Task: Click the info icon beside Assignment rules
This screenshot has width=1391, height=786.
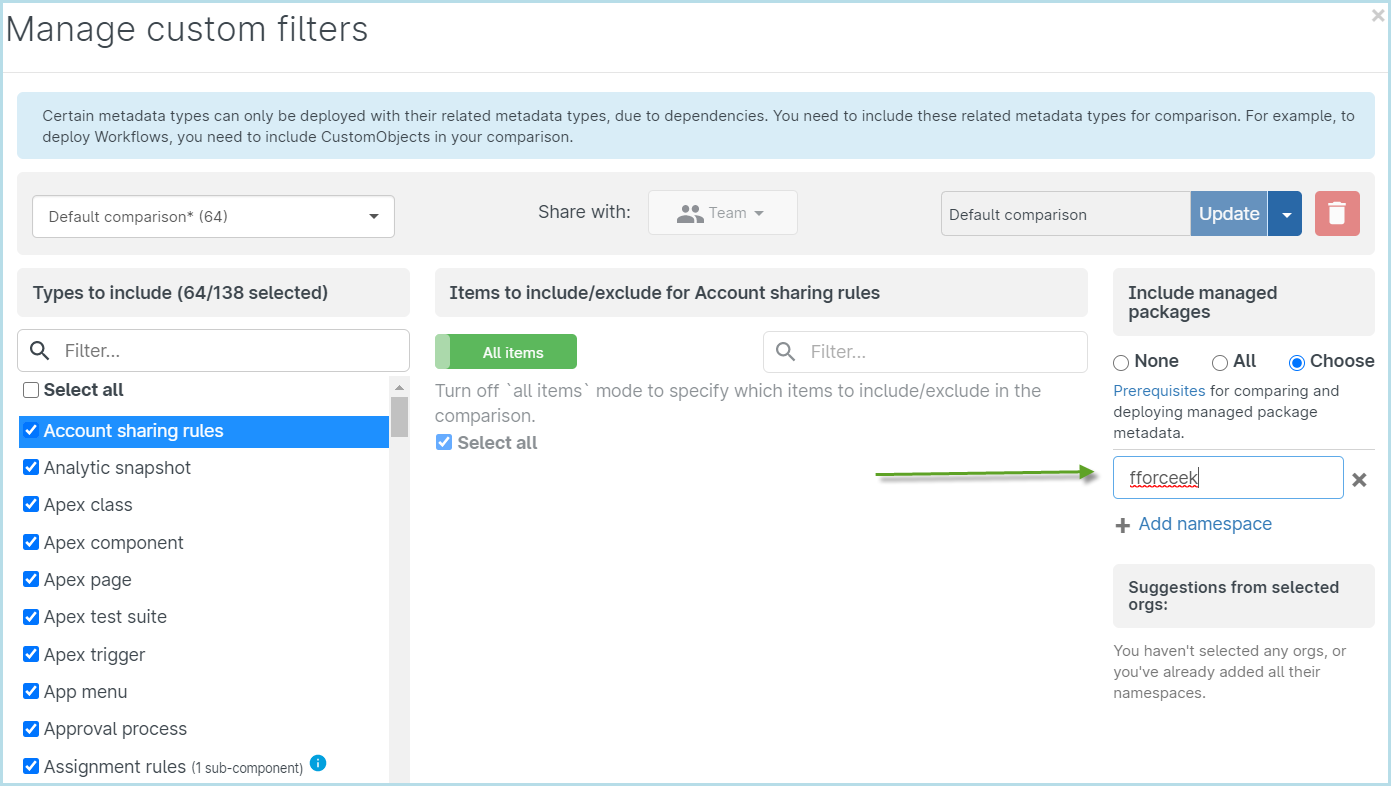Action: 318,764
